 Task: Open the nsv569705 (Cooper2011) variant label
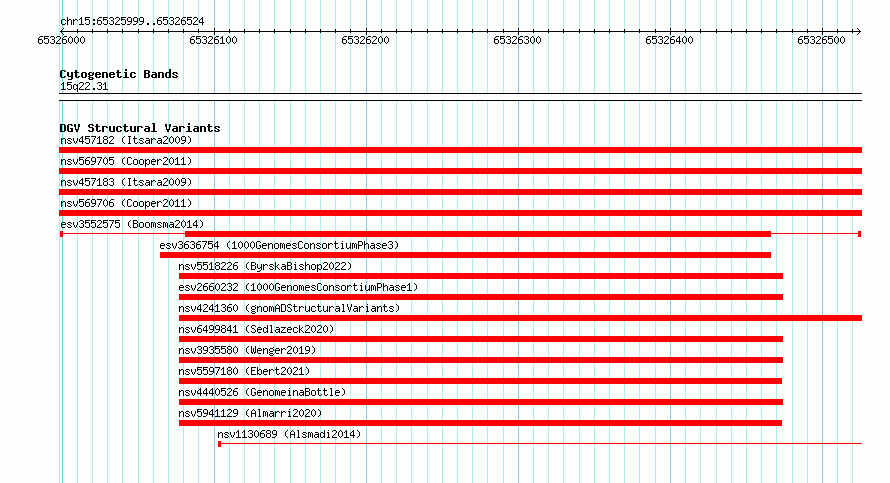pyautogui.click(x=126, y=161)
